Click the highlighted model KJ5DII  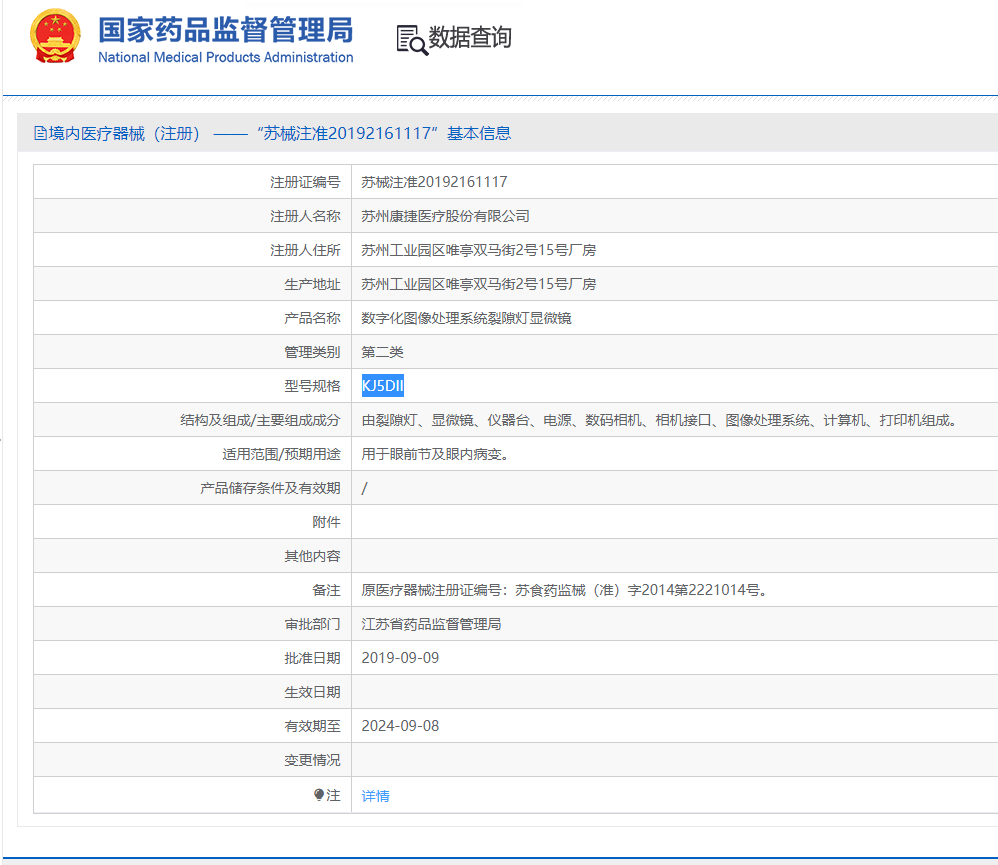point(383,386)
